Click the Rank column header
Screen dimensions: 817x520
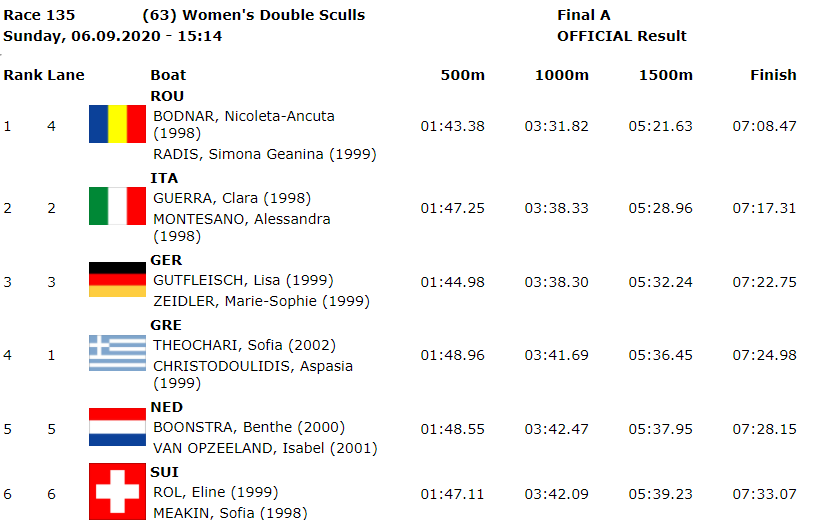tap(23, 75)
